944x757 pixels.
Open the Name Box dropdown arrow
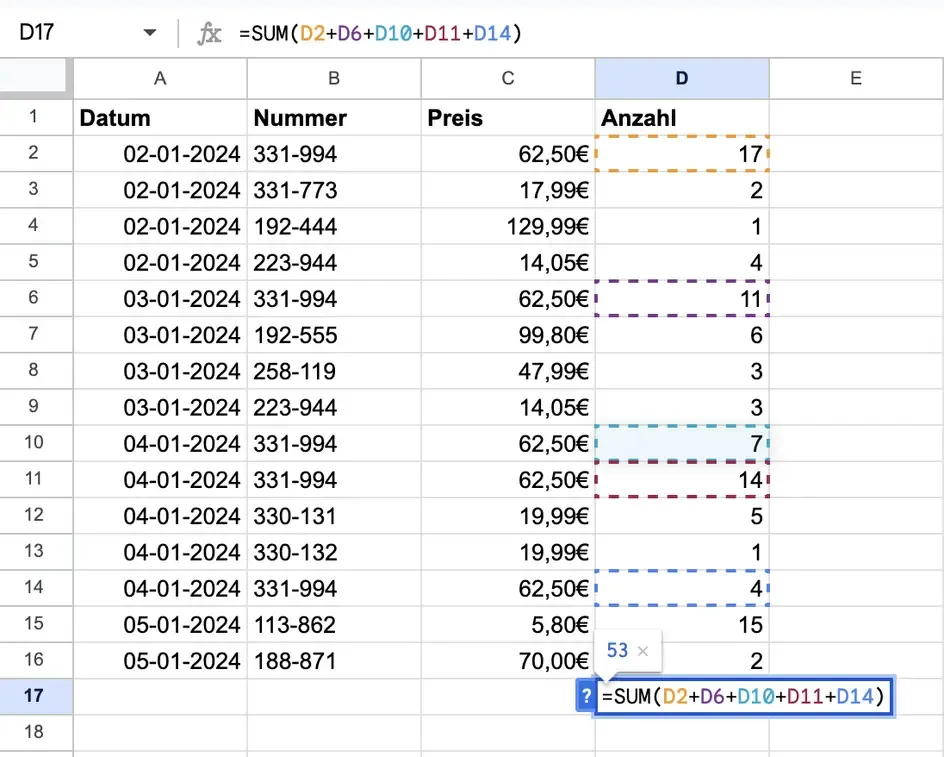148,31
